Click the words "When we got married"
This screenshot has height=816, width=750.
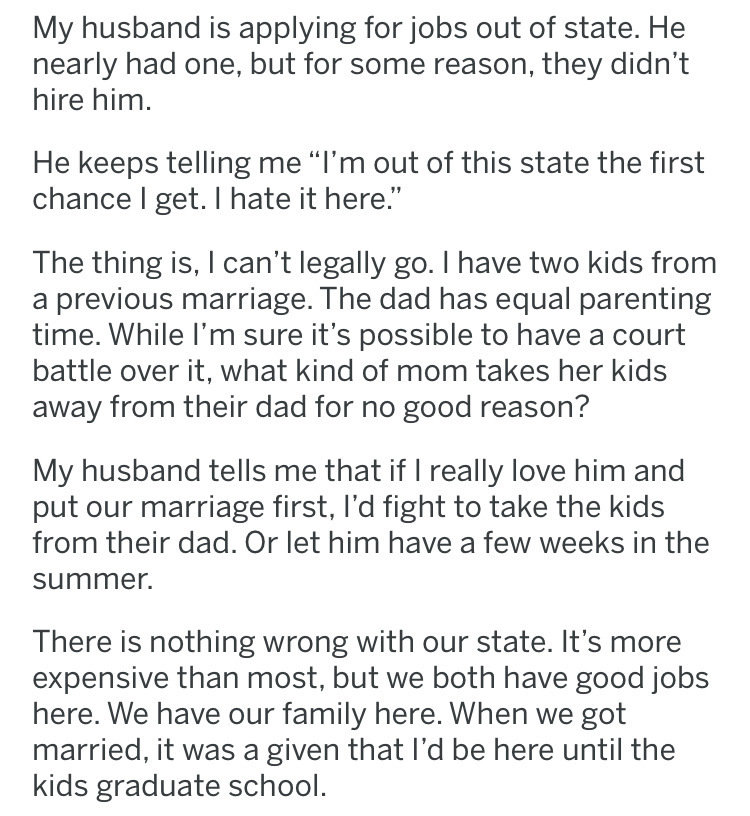[x=353, y=731]
